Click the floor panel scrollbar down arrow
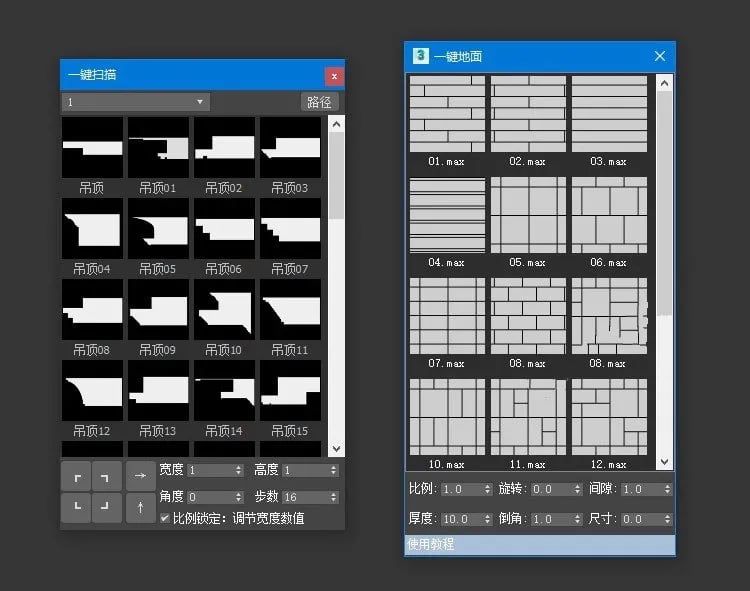The width and height of the screenshot is (750, 591). 664,462
